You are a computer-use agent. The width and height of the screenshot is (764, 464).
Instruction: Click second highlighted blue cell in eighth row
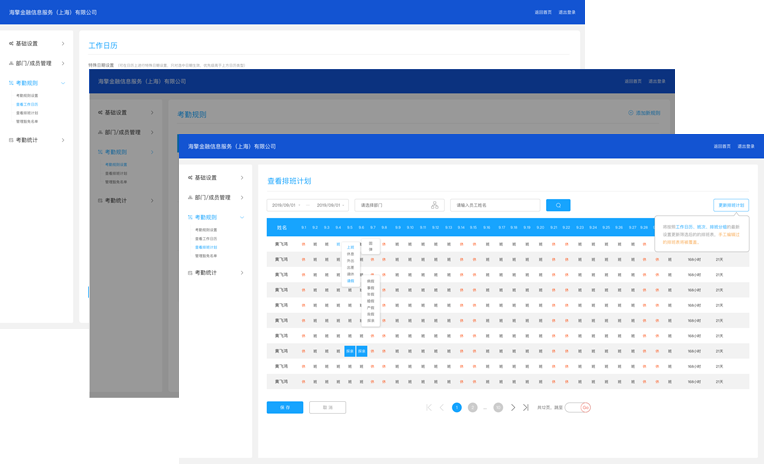[x=362, y=351]
